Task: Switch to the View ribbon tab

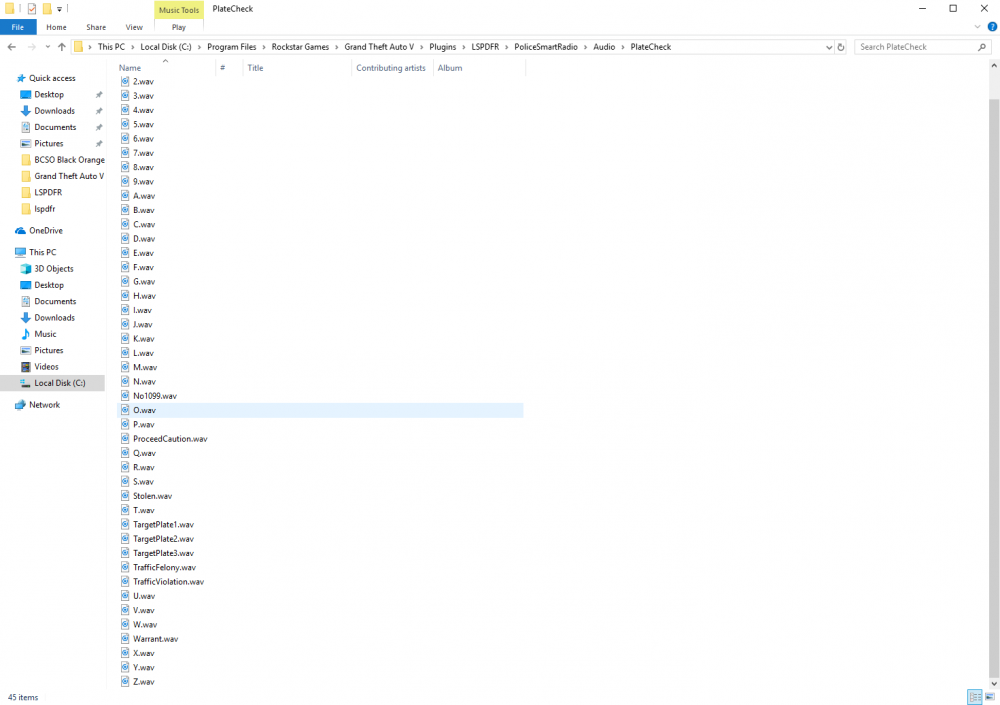Action: click(134, 27)
